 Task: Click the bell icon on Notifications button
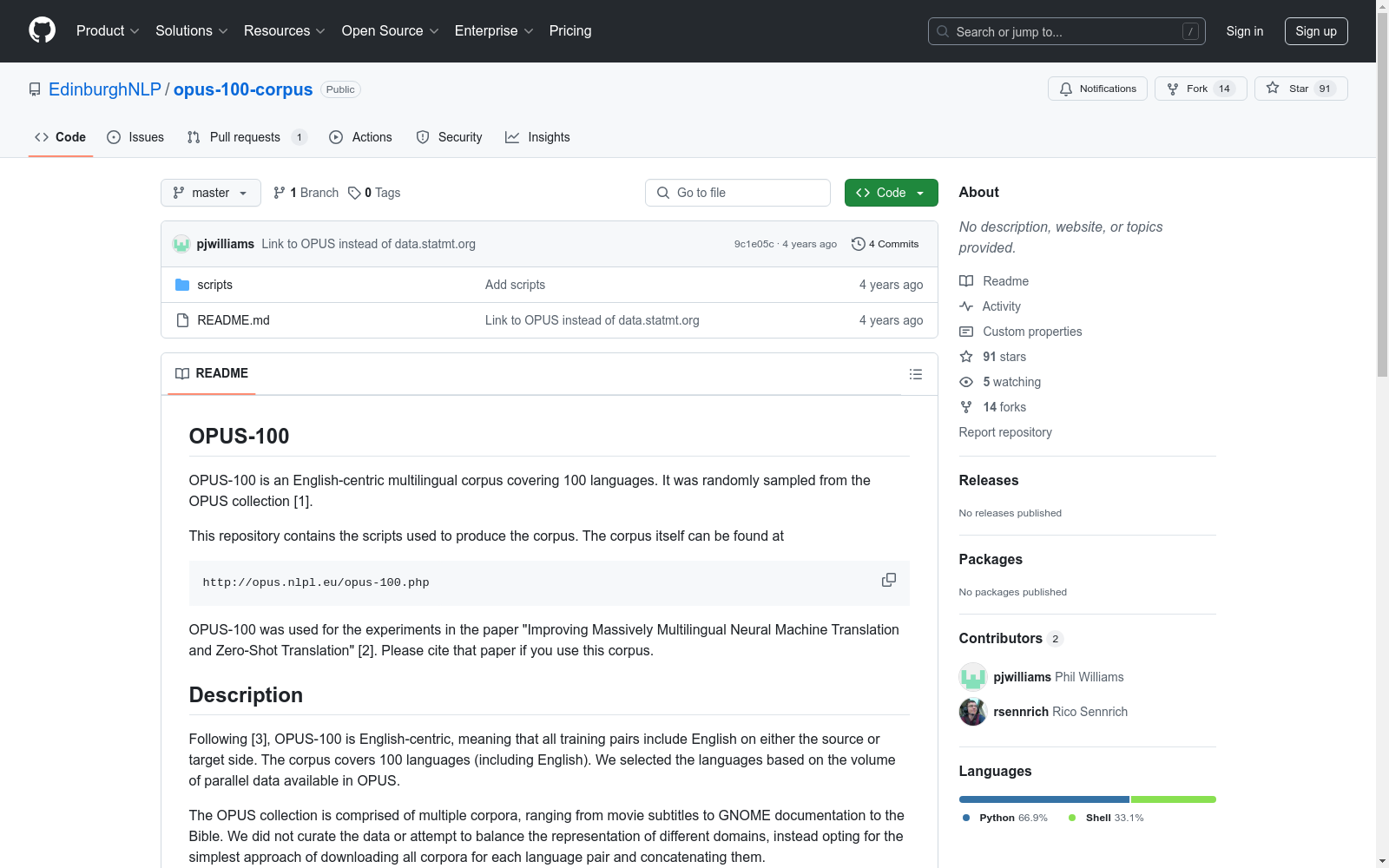(1066, 89)
